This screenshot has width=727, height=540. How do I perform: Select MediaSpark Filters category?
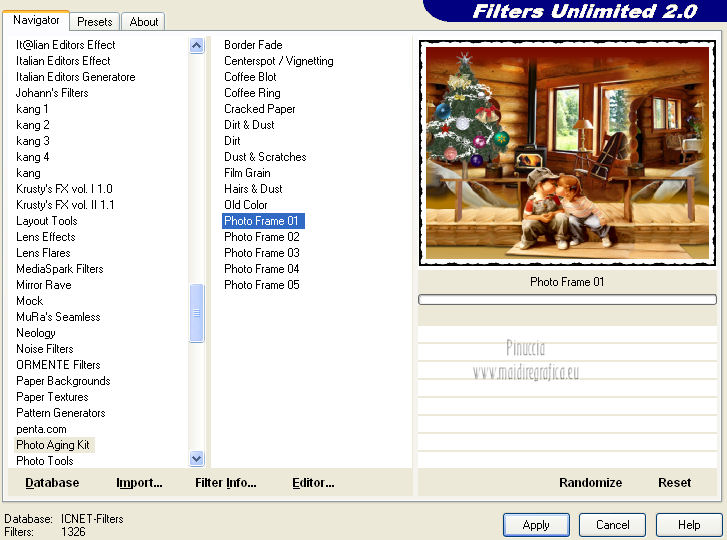coord(59,269)
